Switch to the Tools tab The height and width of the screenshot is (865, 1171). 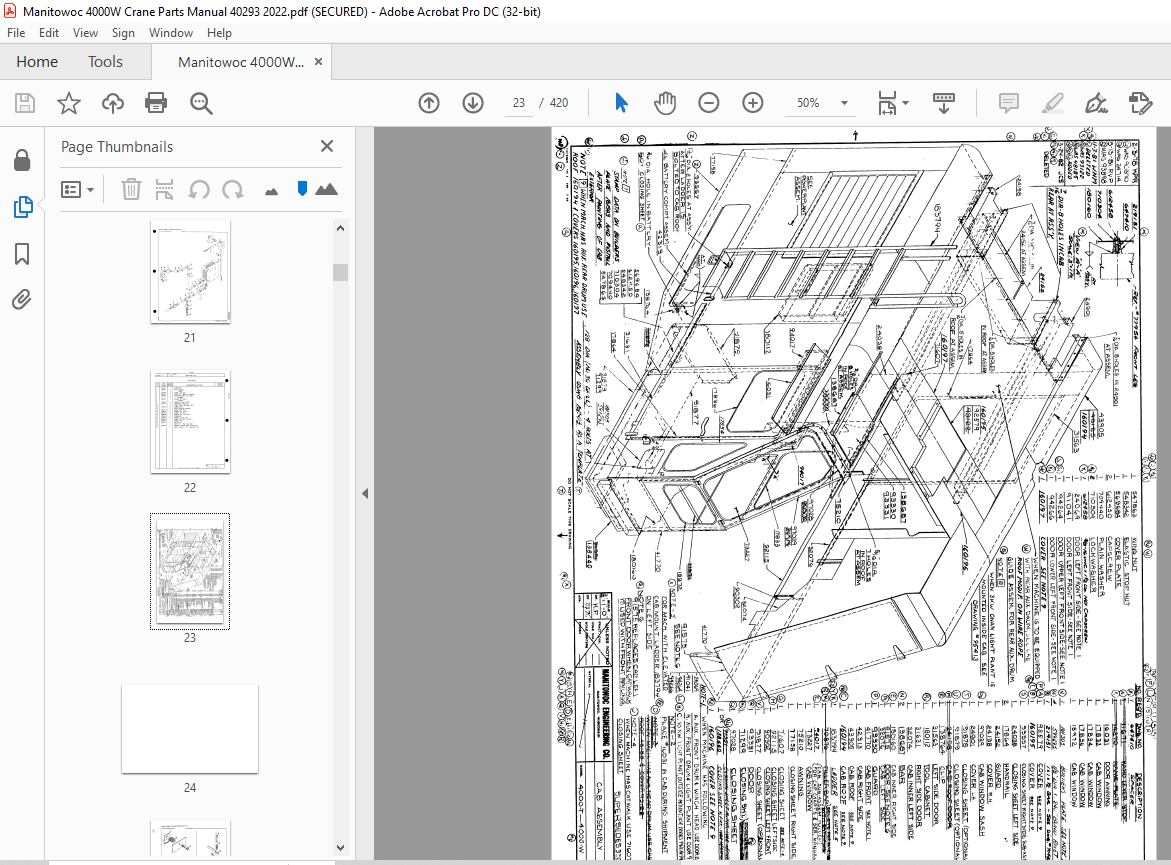pyautogui.click(x=105, y=62)
